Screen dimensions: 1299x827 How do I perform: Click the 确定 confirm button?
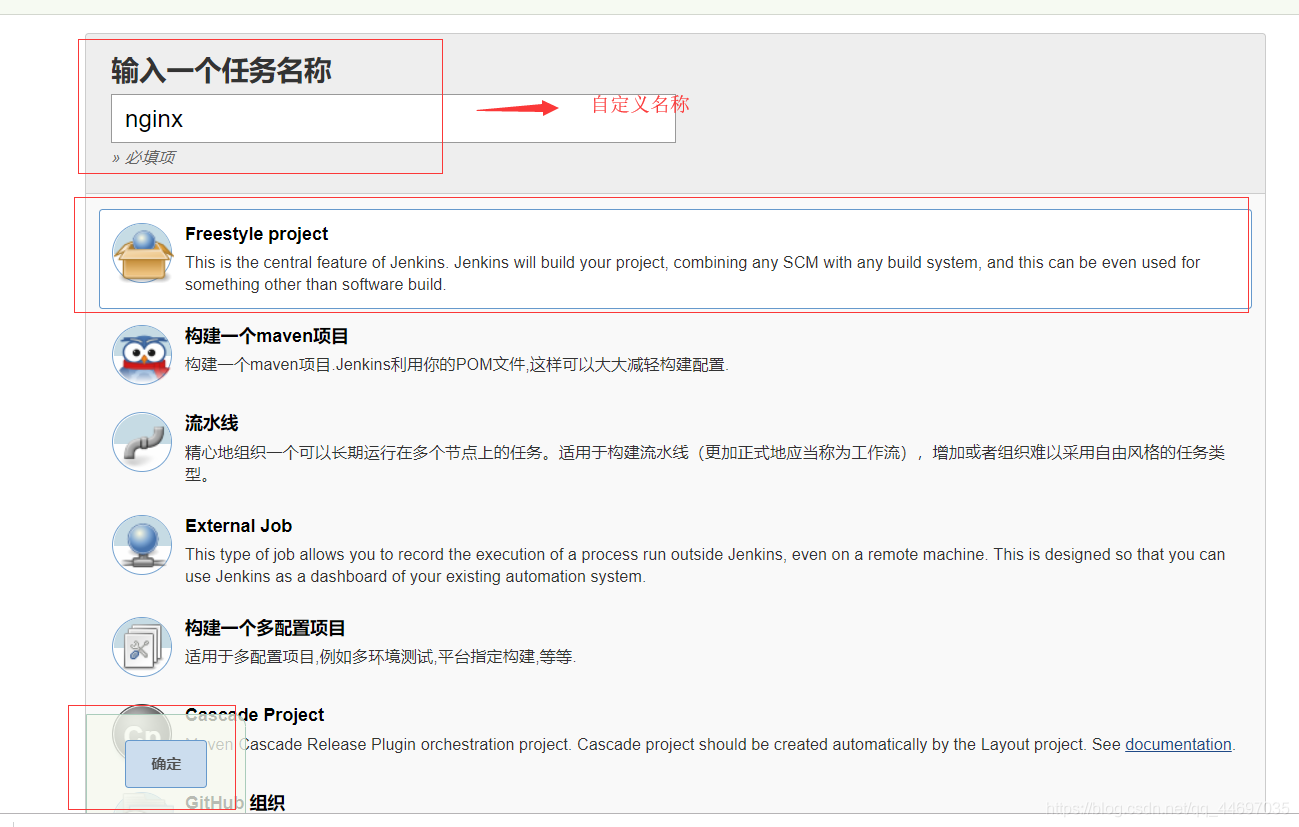click(x=166, y=764)
